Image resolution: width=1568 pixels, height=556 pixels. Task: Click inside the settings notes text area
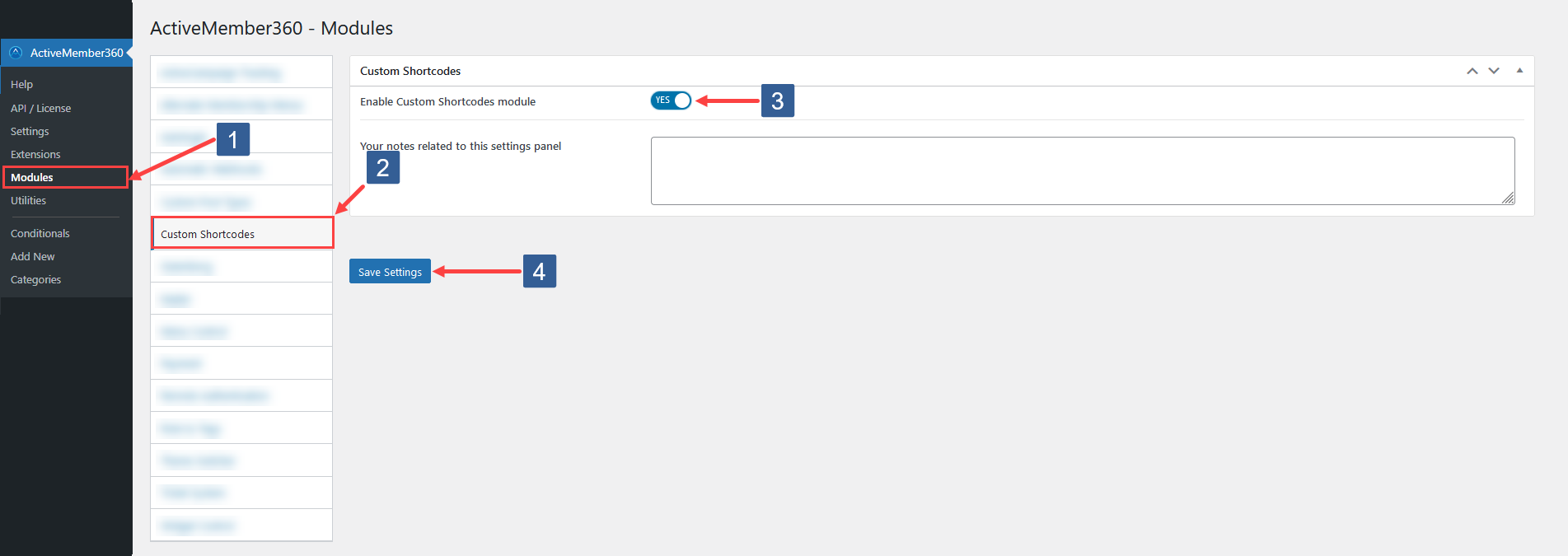(x=1082, y=171)
